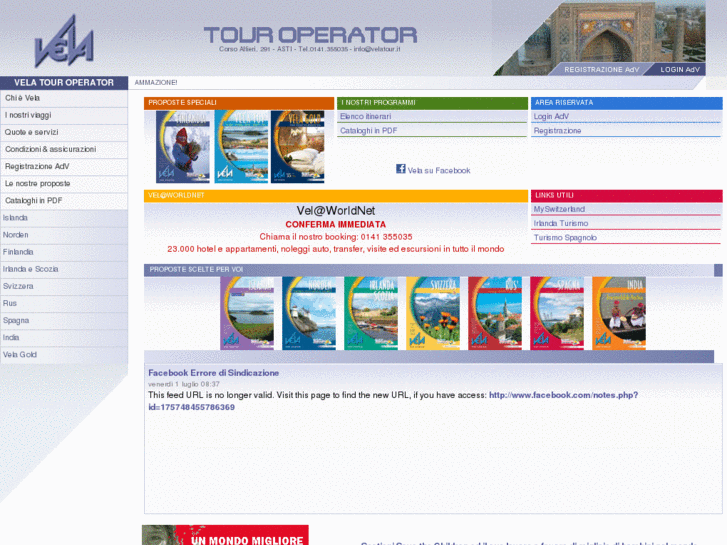Open Login AdV in Area Riservata

551,116
